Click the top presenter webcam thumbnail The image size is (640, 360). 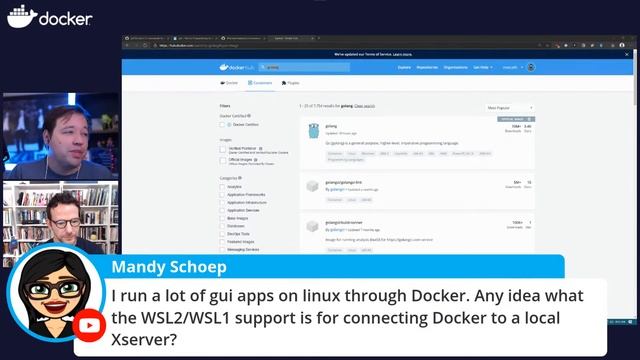(x=61, y=136)
